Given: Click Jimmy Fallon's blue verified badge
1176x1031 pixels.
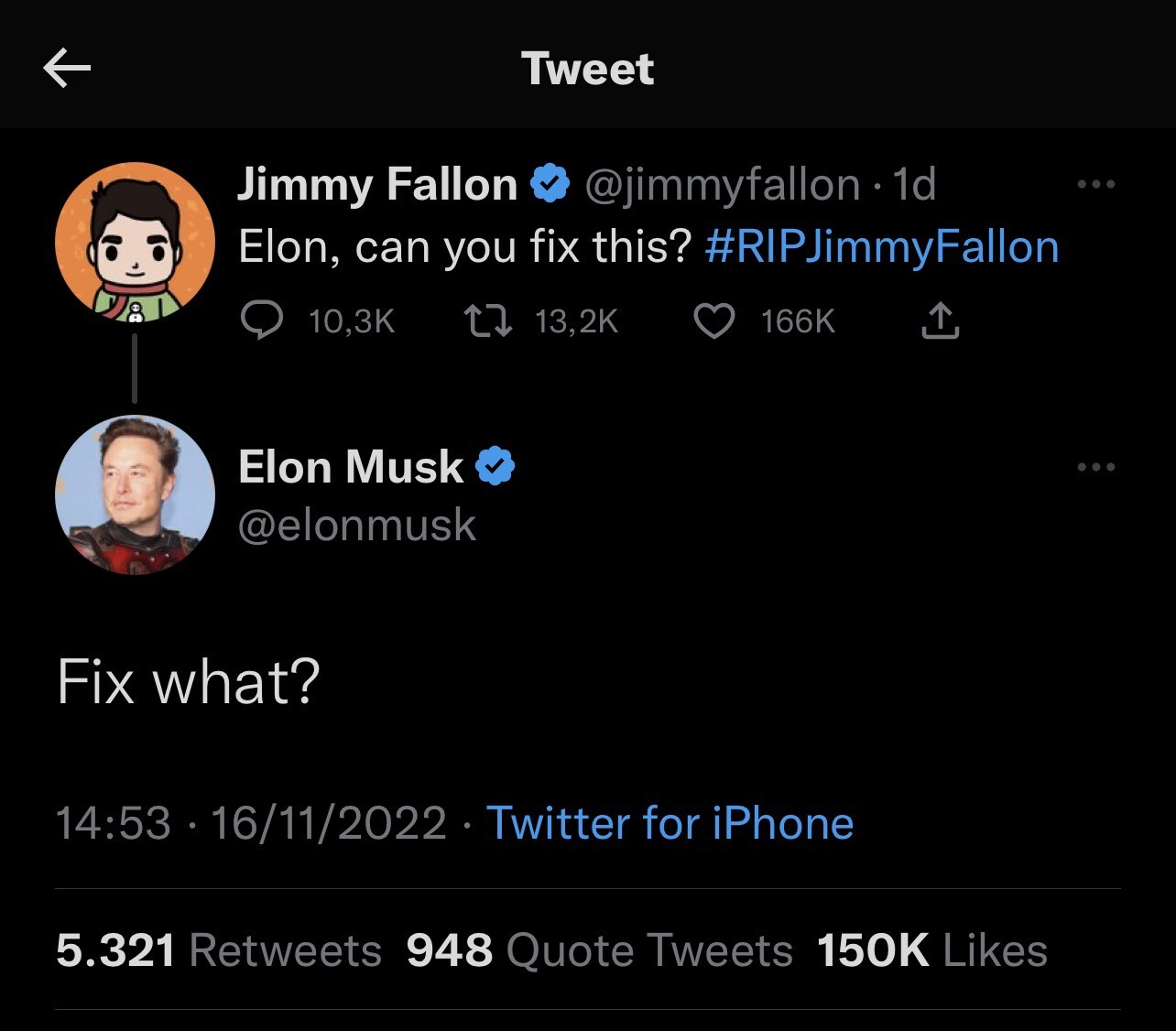Looking at the screenshot, I should (x=551, y=185).
